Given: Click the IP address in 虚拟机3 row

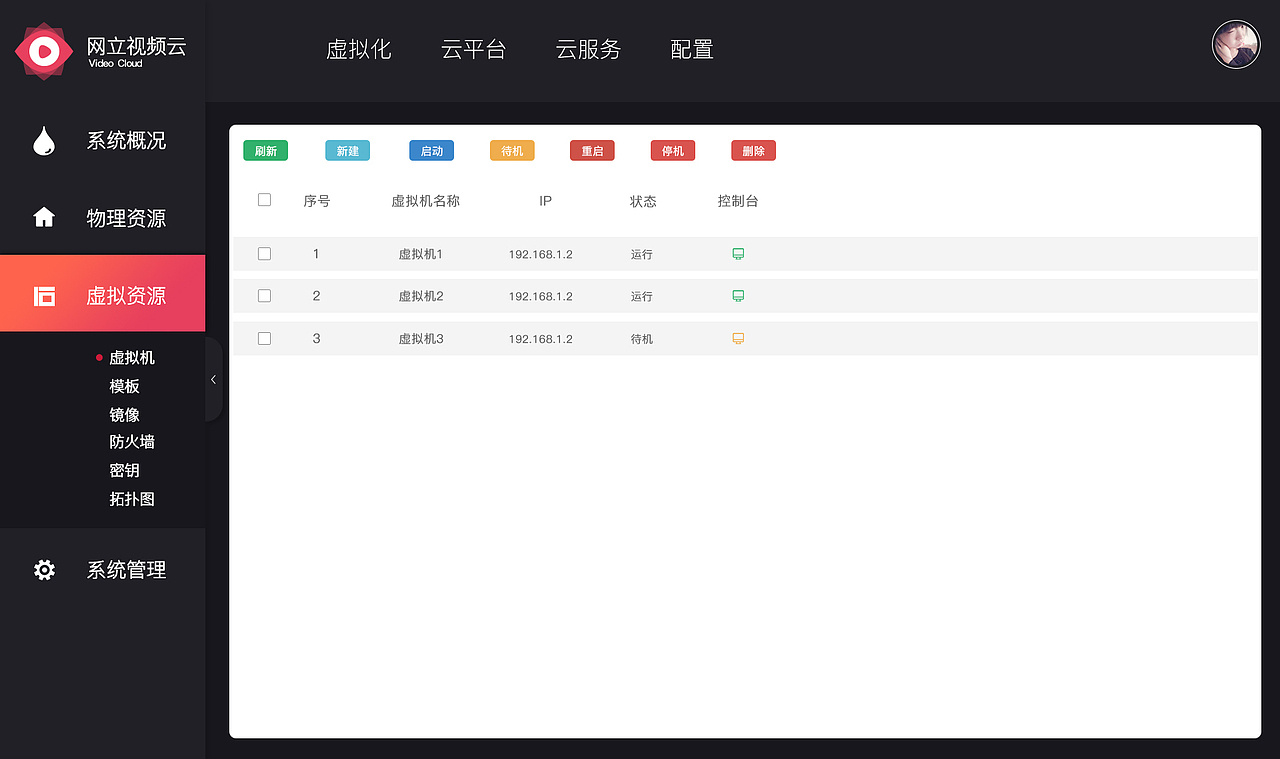Looking at the screenshot, I should point(541,339).
